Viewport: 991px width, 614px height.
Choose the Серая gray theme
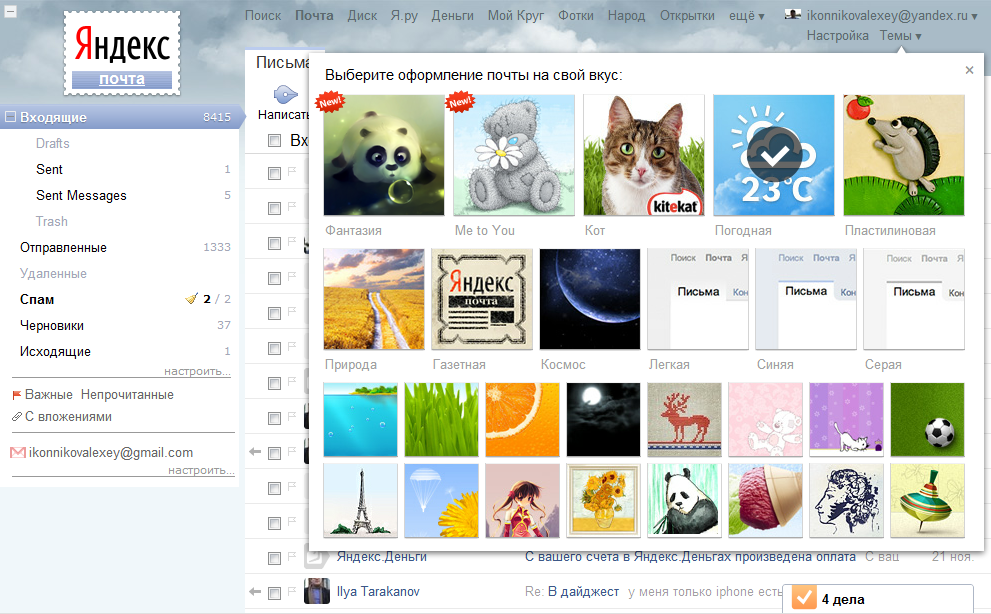914,299
